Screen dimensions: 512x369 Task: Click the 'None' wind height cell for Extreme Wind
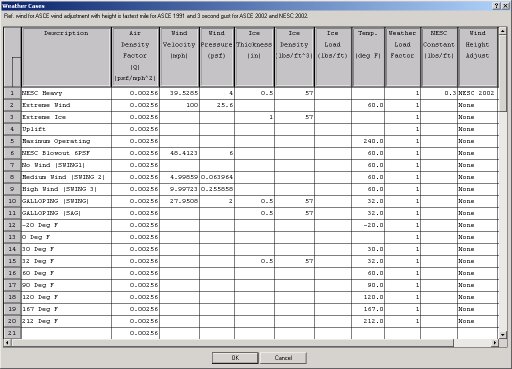click(x=478, y=105)
